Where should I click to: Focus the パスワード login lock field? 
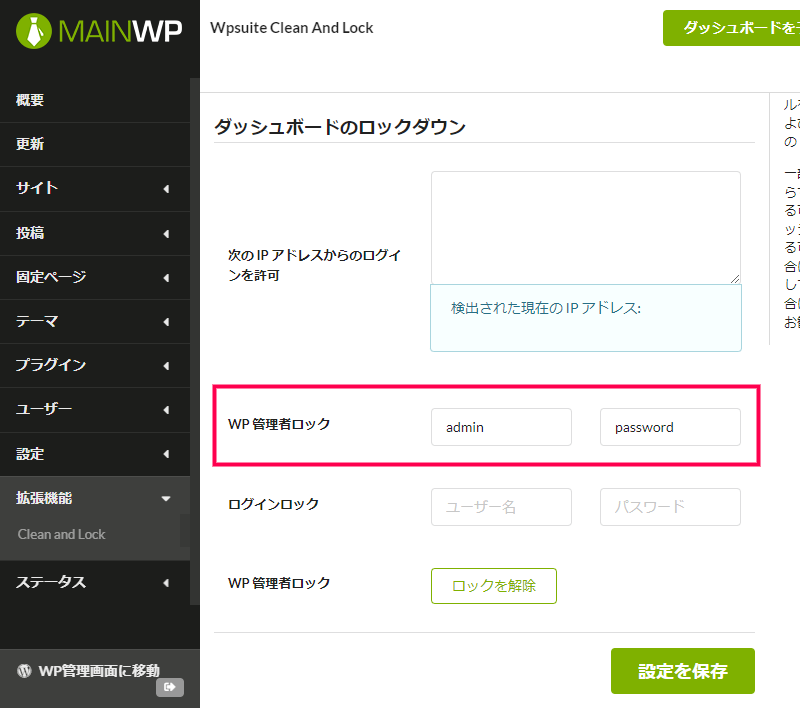point(670,507)
